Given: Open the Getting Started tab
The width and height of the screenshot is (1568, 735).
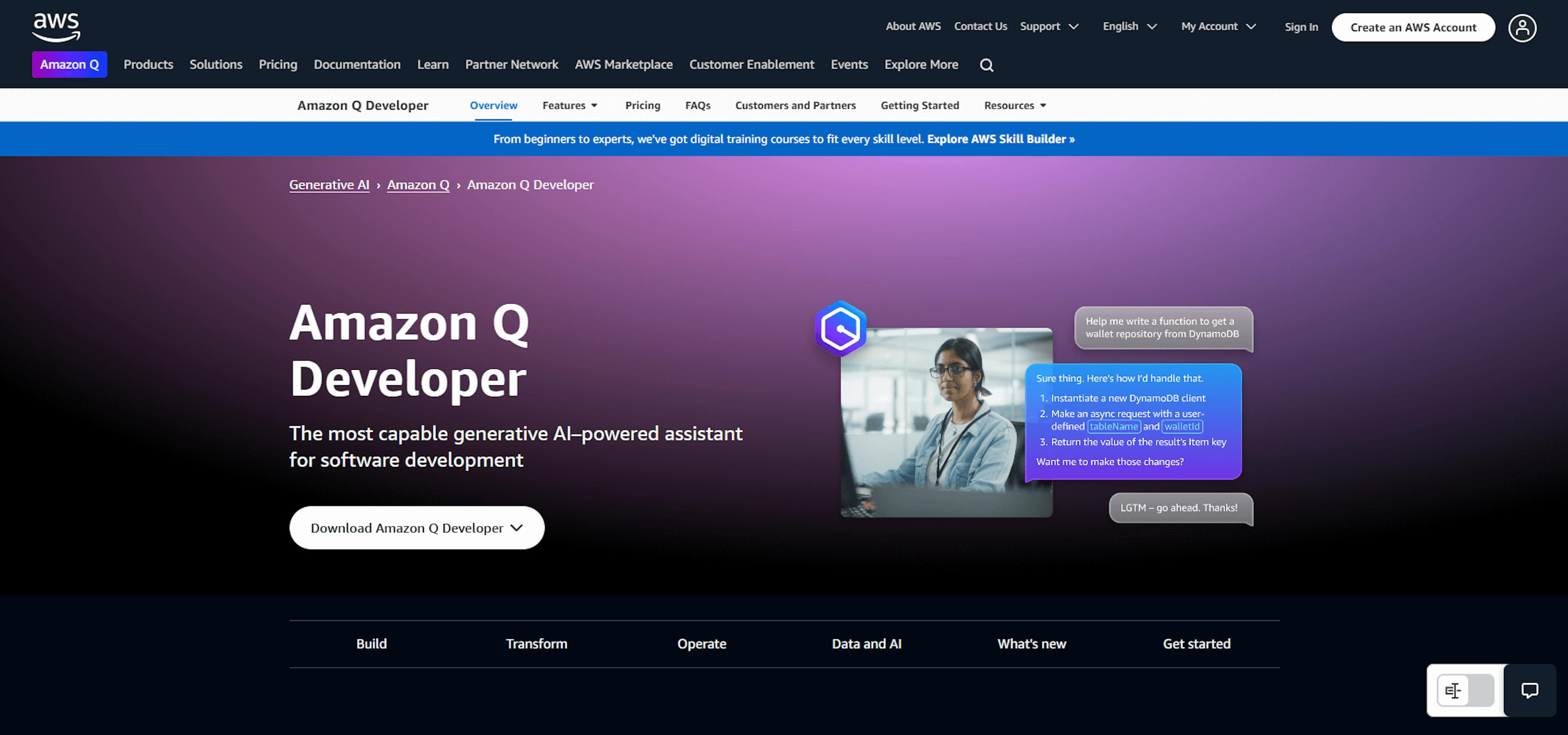Looking at the screenshot, I should click(x=919, y=105).
